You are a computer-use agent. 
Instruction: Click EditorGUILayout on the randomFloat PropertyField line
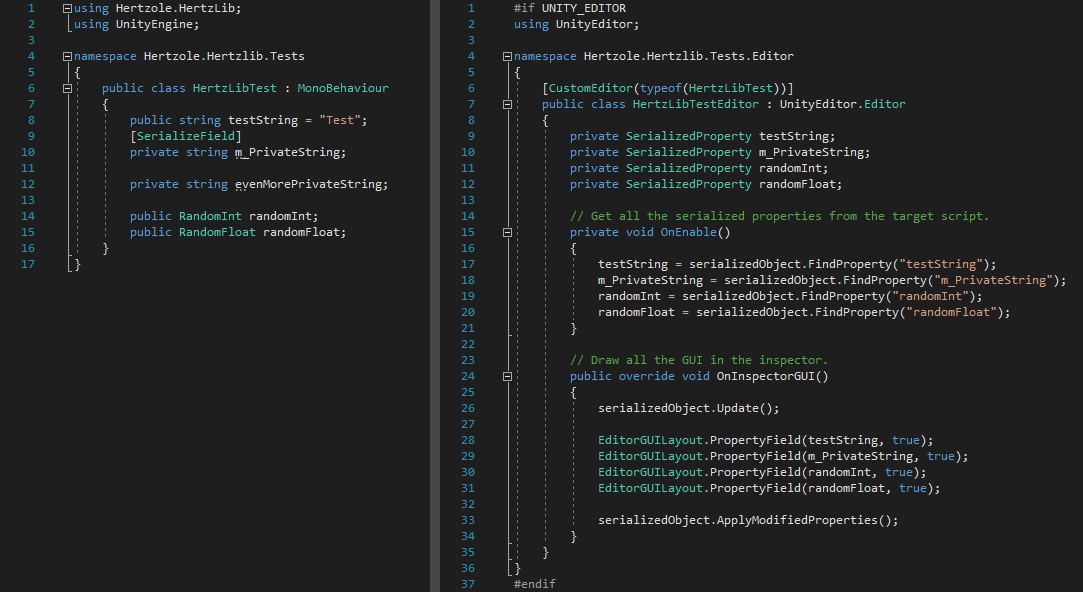coord(650,488)
